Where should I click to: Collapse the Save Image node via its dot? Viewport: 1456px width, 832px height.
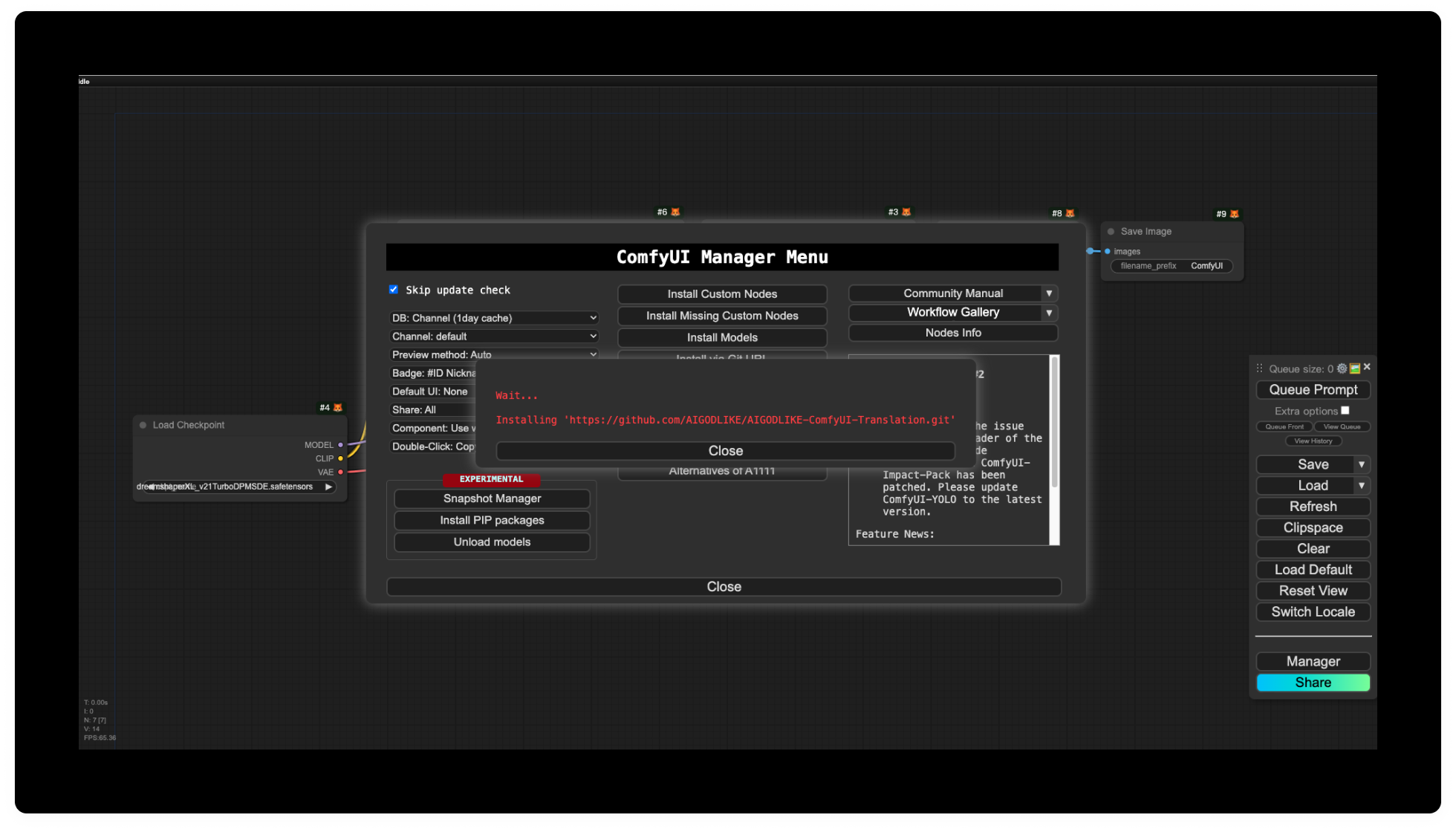click(1111, 232)
